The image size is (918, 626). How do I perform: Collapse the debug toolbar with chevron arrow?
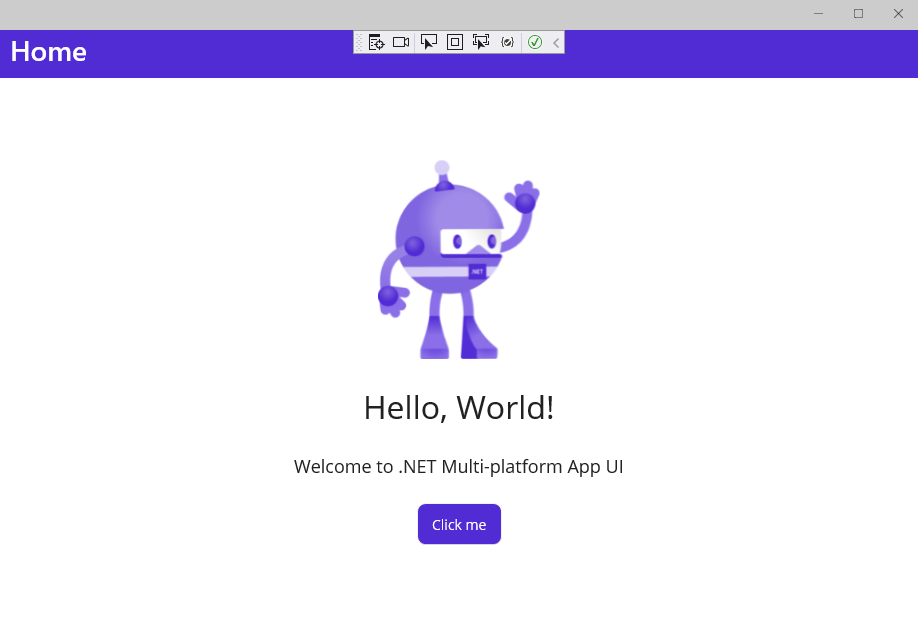tap(556, 42)
